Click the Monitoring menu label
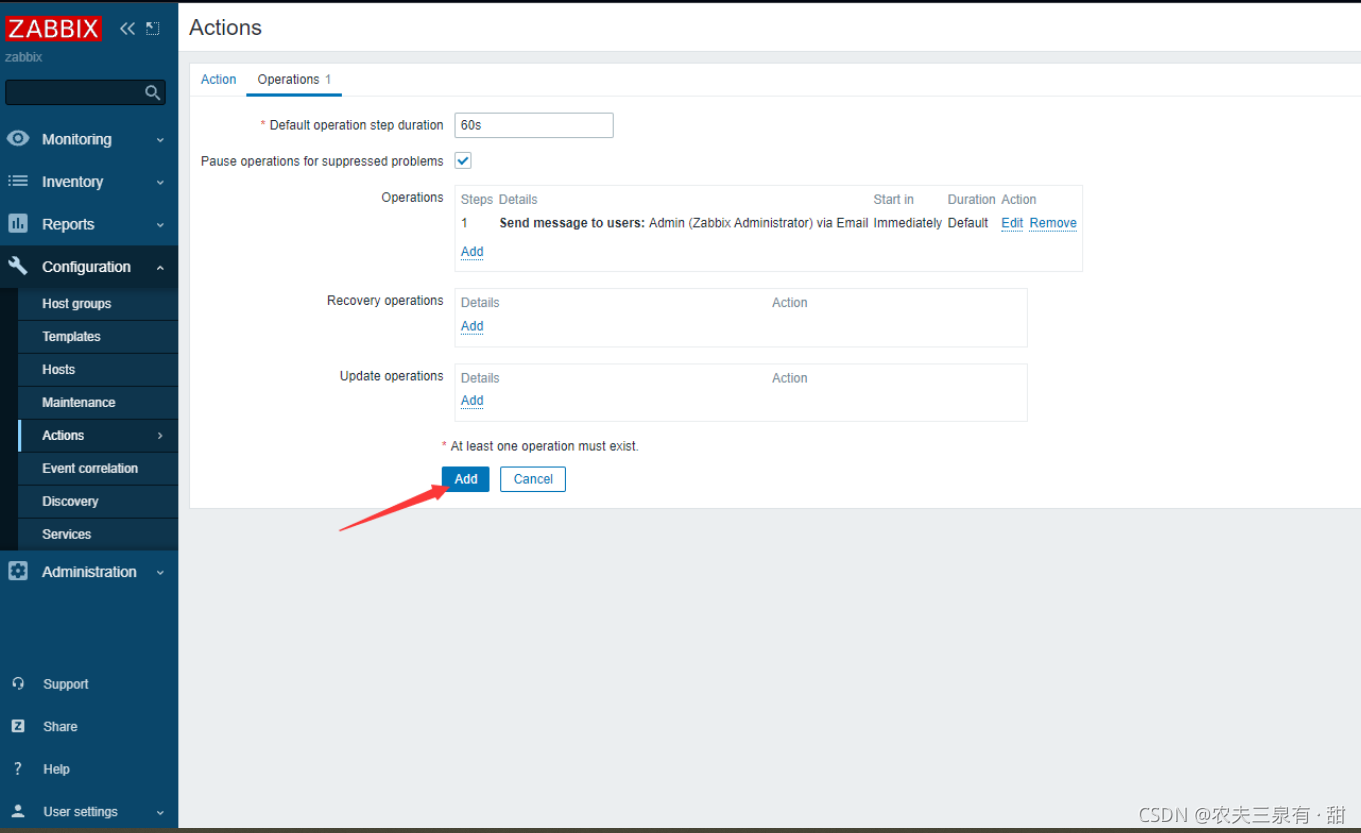The image size is (1361, 833). (x=77, y=139)
